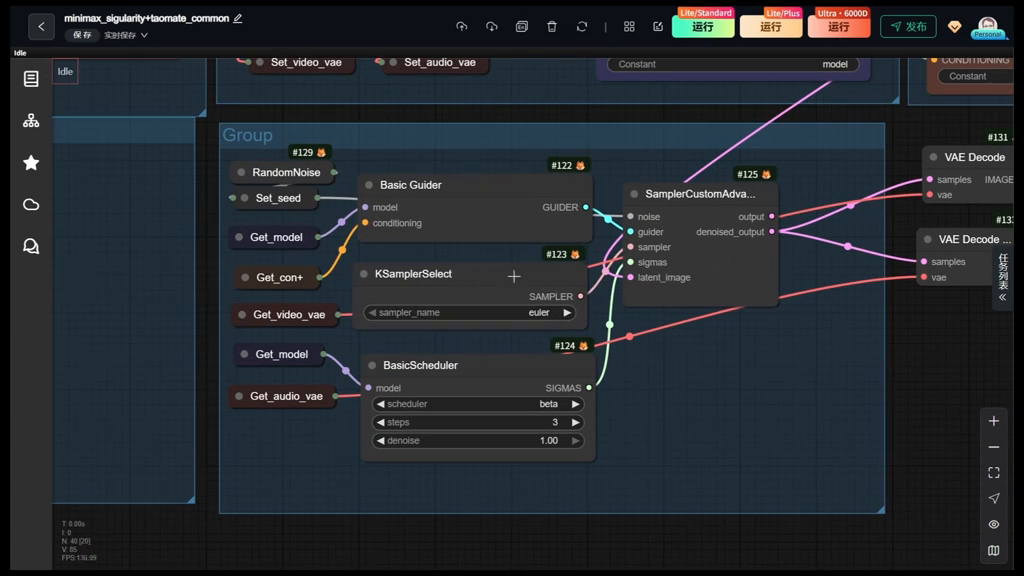Click the pencil icon beside the workflow title
This screenshot has width=1024, height=576.
(238, 18)
